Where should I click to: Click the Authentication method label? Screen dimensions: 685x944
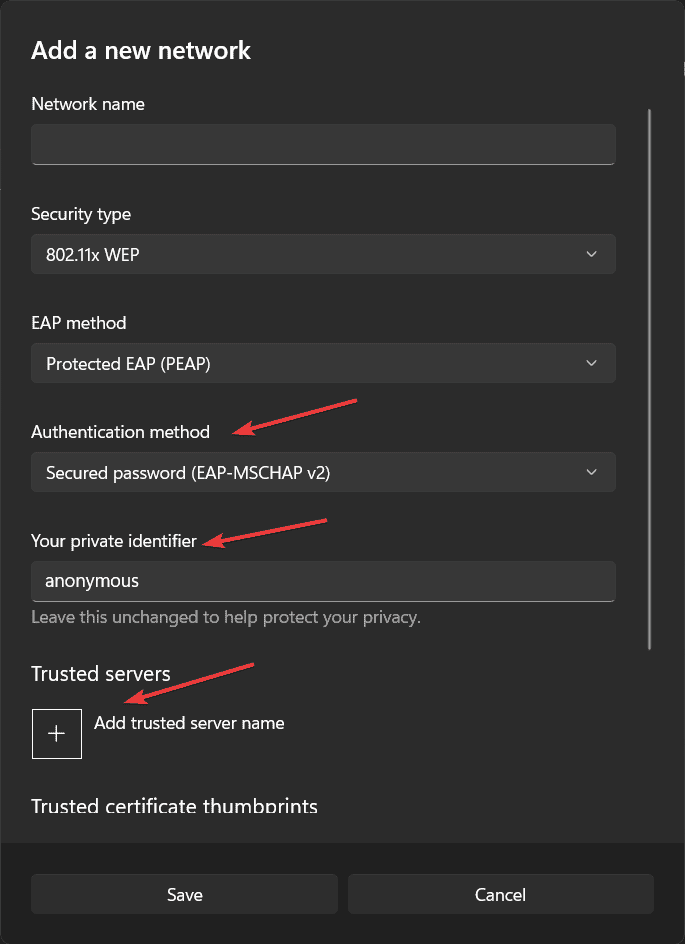pyautogui.click(x=120, y=432)
